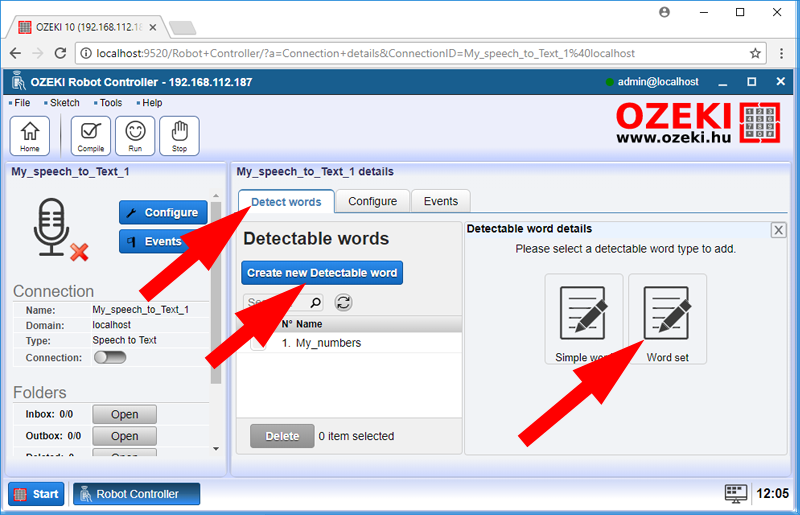Go to Home in the Ozeki toolbar

[x=30, y=135]
